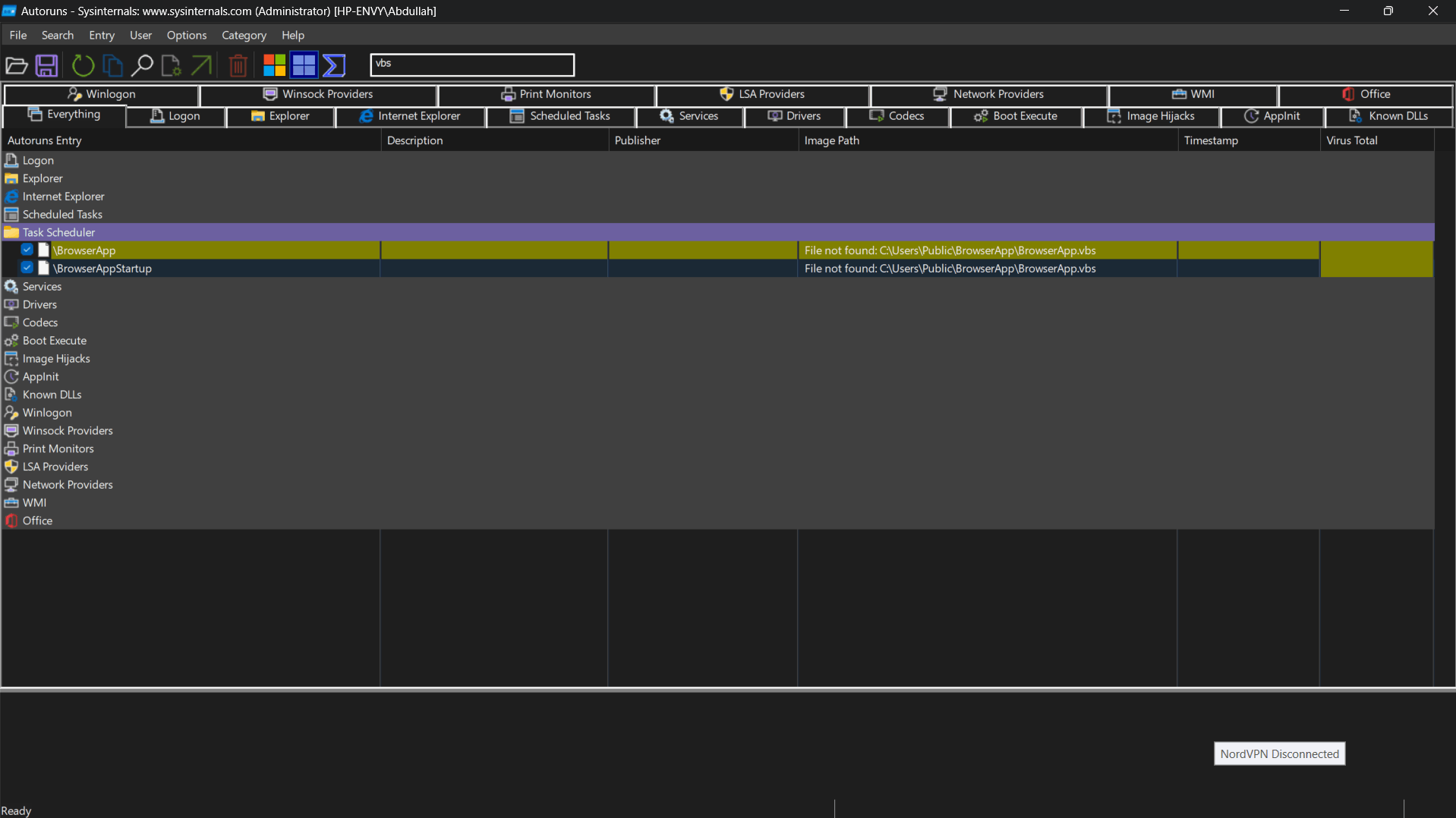Switch to the Services tab
Viewport: 1456px width, 818px height.
pos(689,116)
